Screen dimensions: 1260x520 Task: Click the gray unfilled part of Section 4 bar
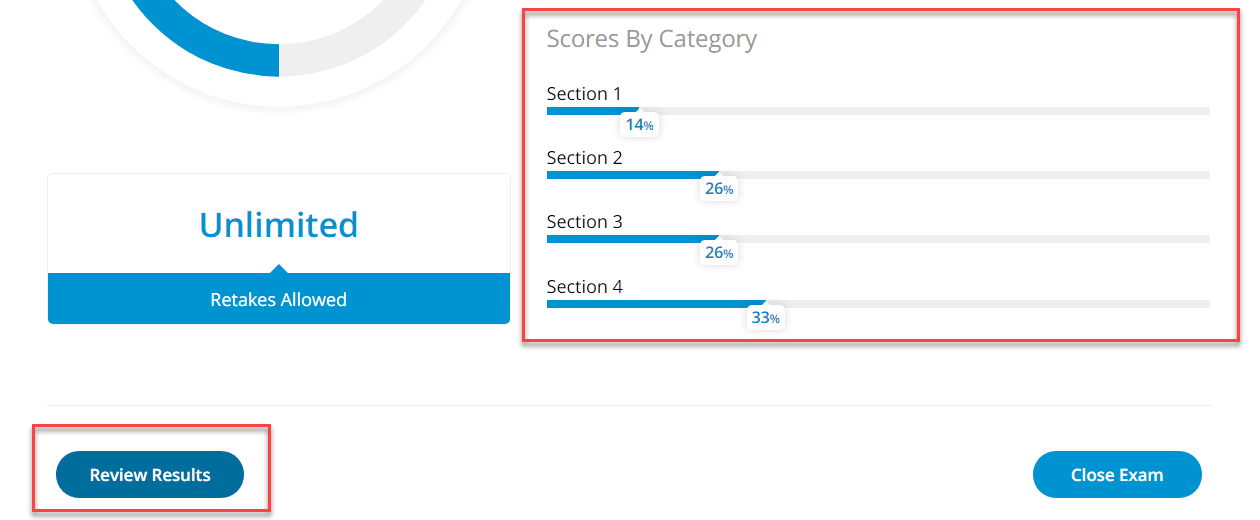point(988,304)
